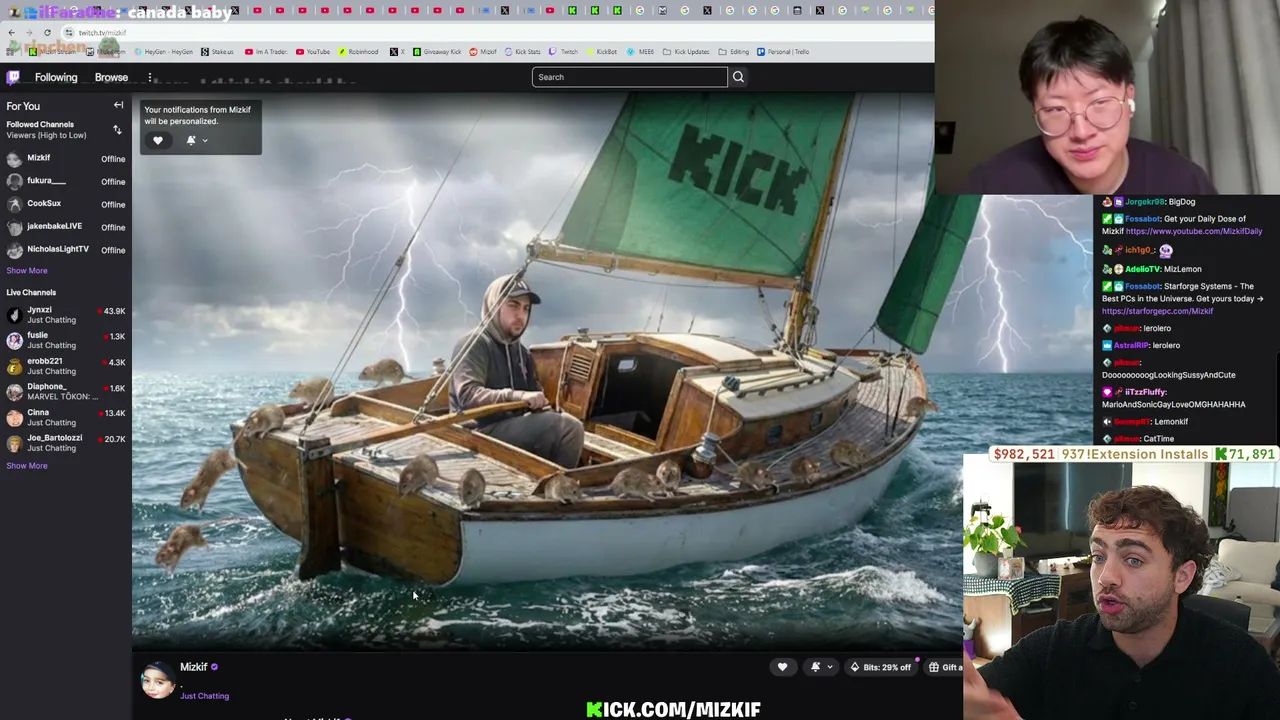
Task: Open the fukura followed channel
Action: pyautogui.click(x=65, y=181)
